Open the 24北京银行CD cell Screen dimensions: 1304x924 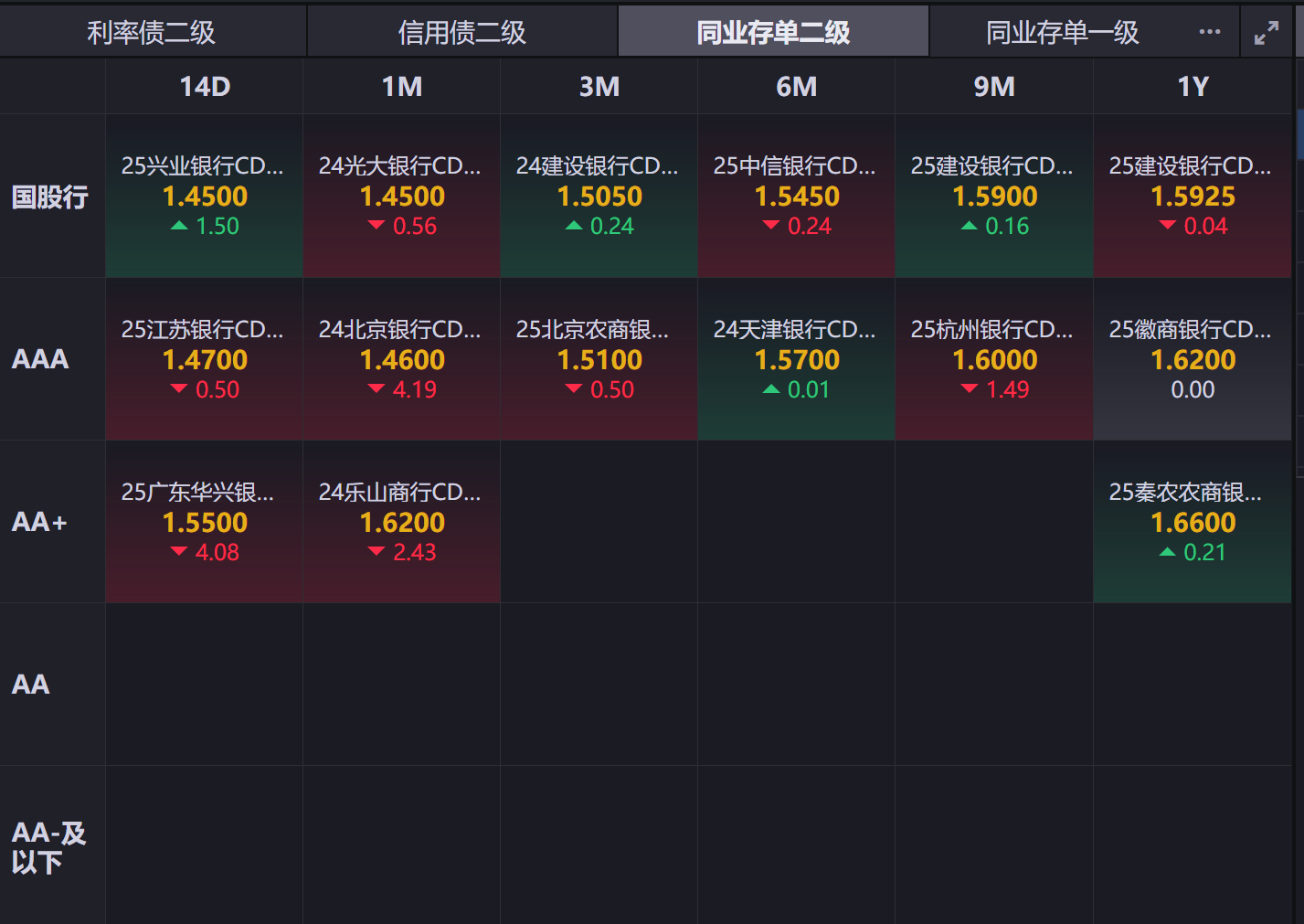pos(402,359)
